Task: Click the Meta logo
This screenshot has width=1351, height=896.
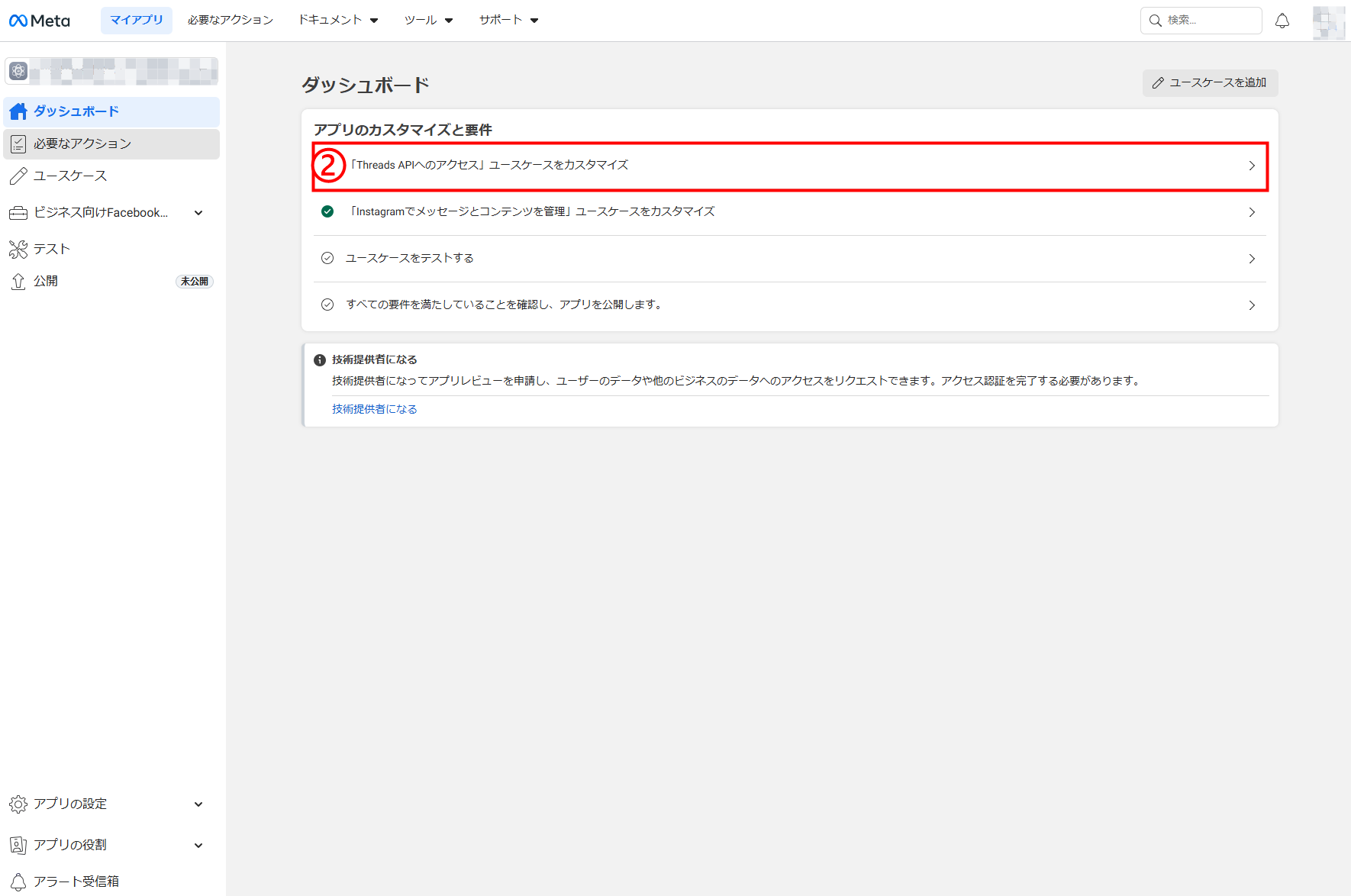Action: pyautogui.click(x=40, y=21)
